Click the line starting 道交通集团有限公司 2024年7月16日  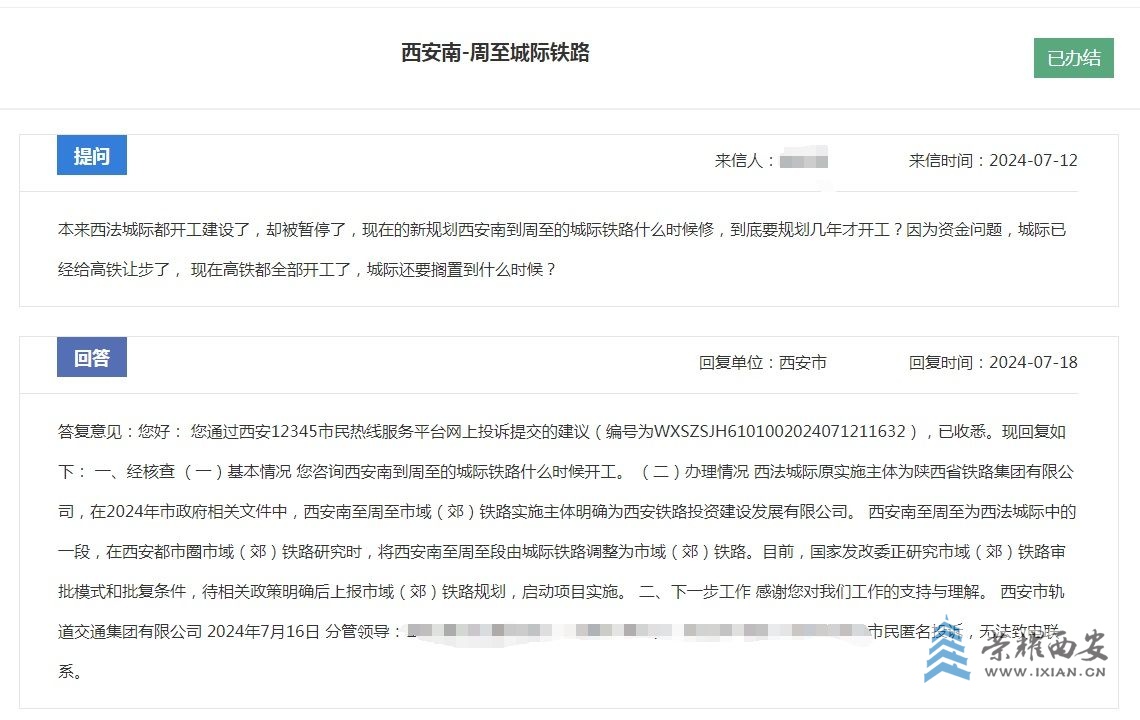(560, 632)
